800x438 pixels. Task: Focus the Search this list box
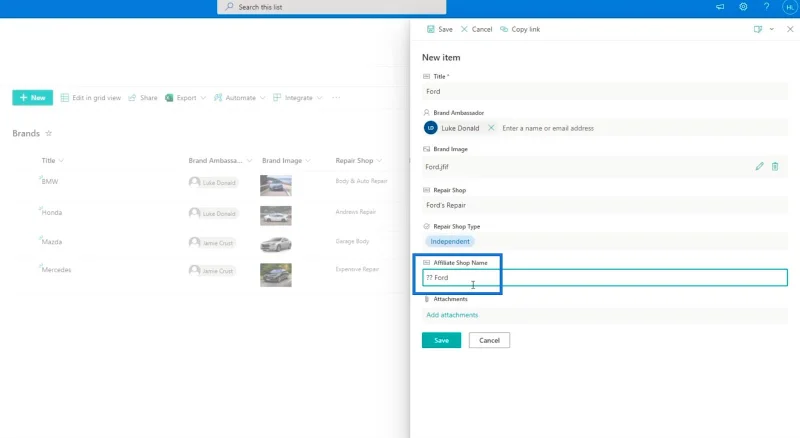click(332, 7)
